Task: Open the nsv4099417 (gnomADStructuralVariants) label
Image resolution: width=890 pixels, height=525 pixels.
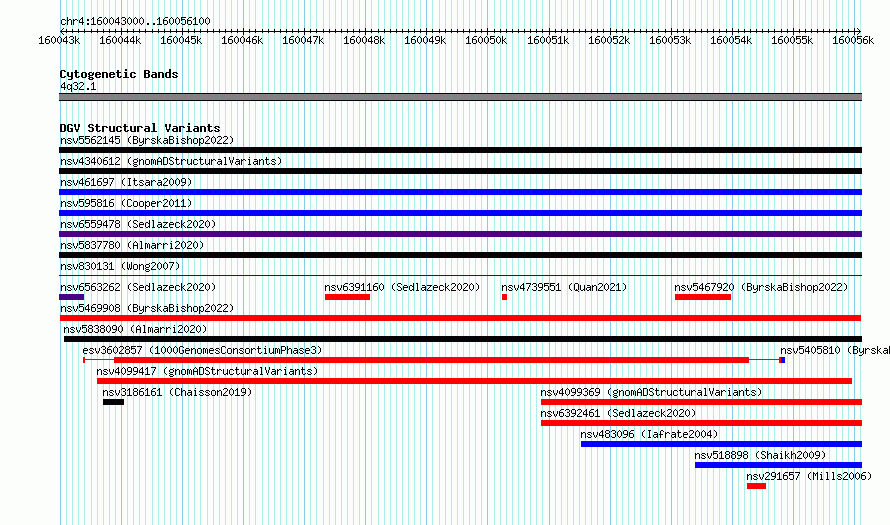Action: point(207,371)
